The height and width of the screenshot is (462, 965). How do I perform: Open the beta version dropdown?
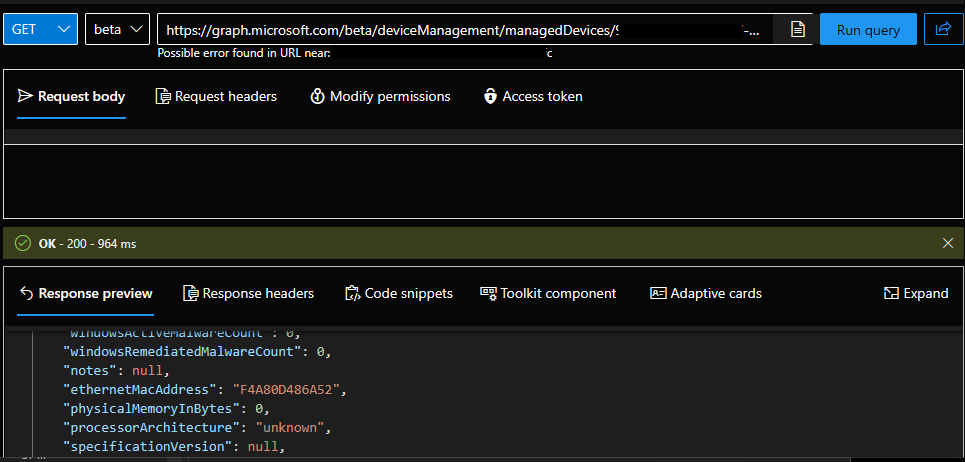118,29
